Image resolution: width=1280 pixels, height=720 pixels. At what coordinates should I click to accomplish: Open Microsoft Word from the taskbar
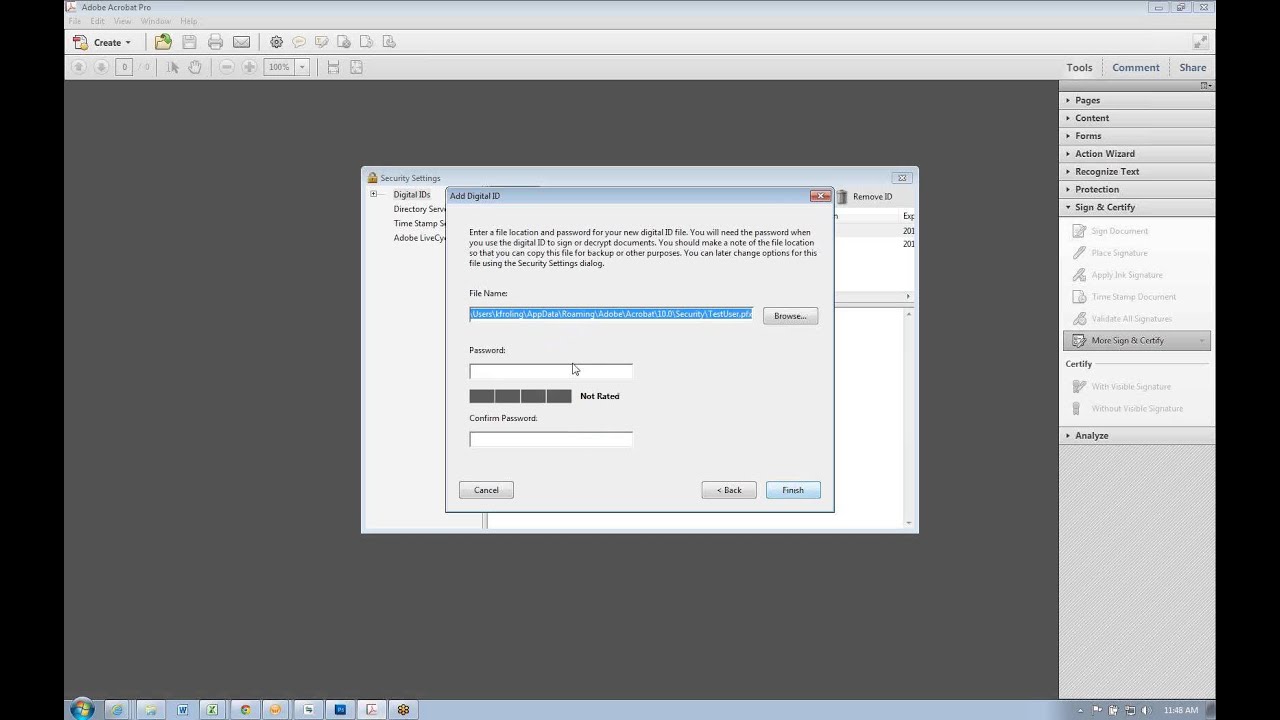182,710
